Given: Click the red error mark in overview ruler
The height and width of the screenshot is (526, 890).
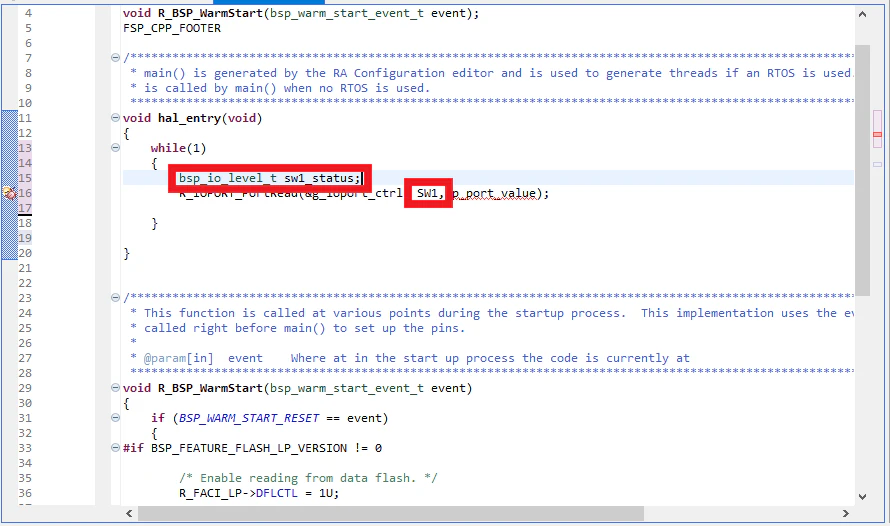Looking at the screenshot, I should coord(877,134).
